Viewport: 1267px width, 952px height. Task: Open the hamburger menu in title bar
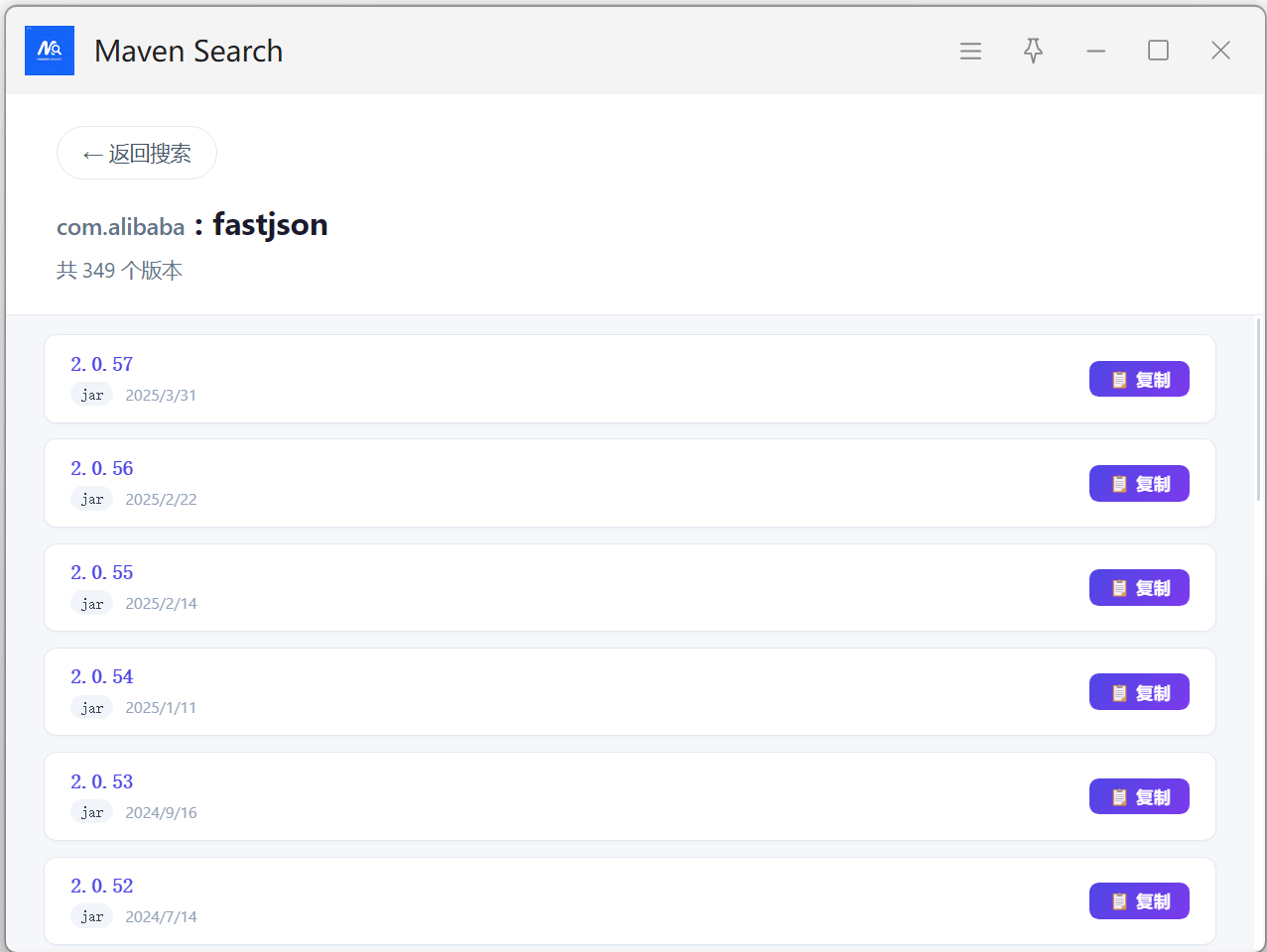coord(970,51)
